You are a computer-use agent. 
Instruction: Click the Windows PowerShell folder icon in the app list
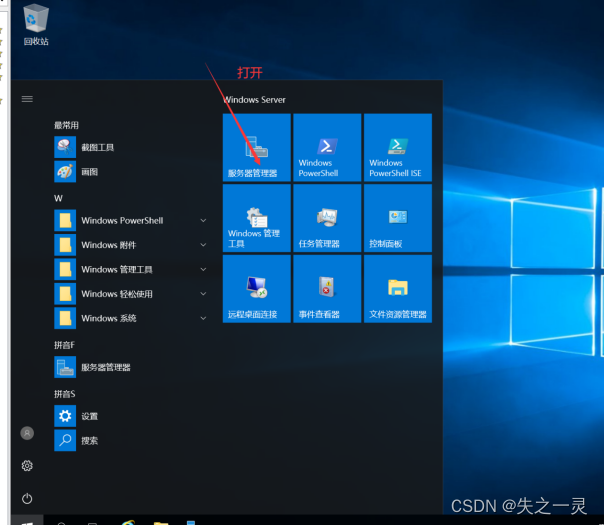65,220
